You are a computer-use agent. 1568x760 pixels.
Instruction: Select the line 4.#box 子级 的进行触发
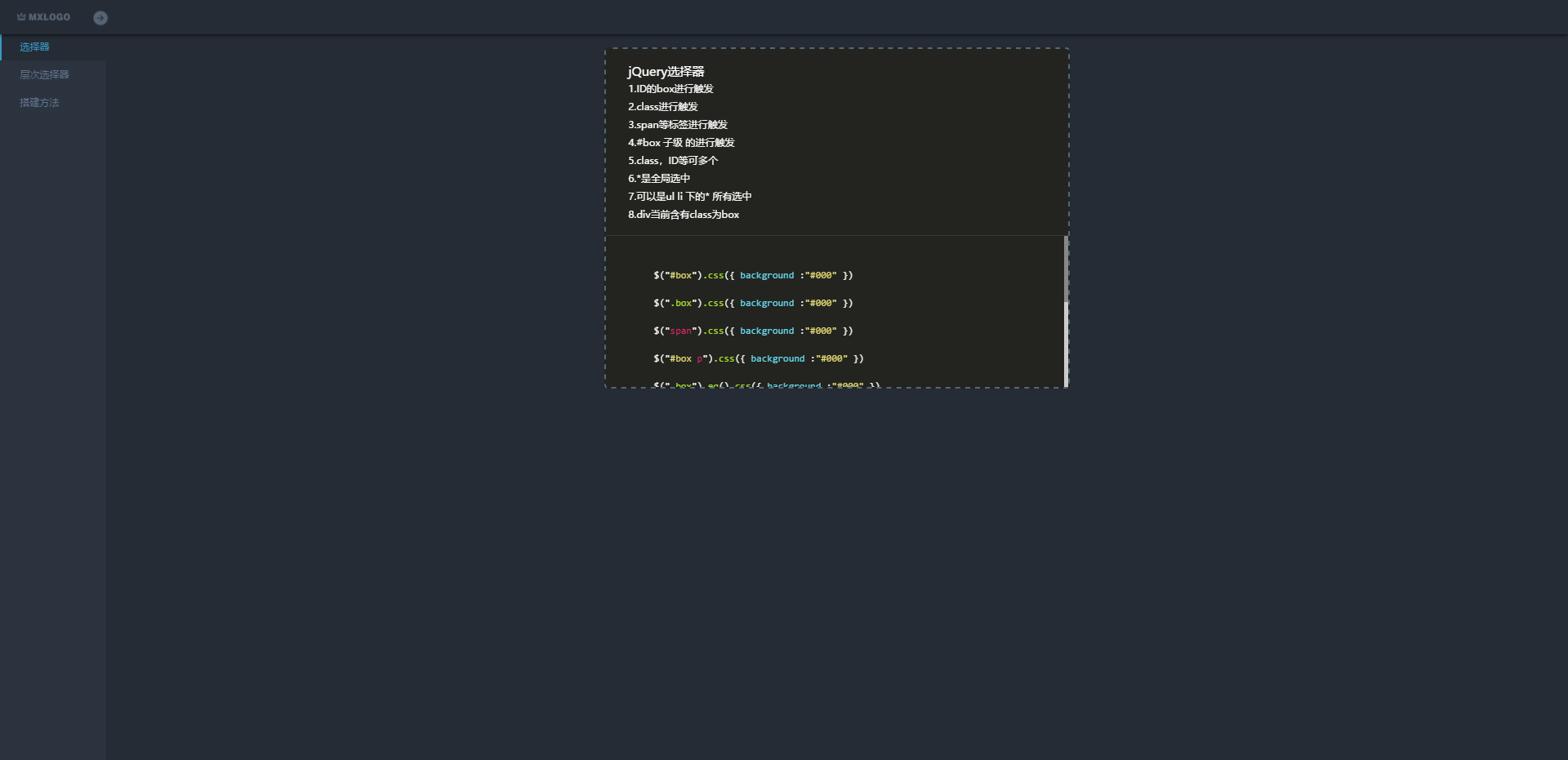click(681, 143)
